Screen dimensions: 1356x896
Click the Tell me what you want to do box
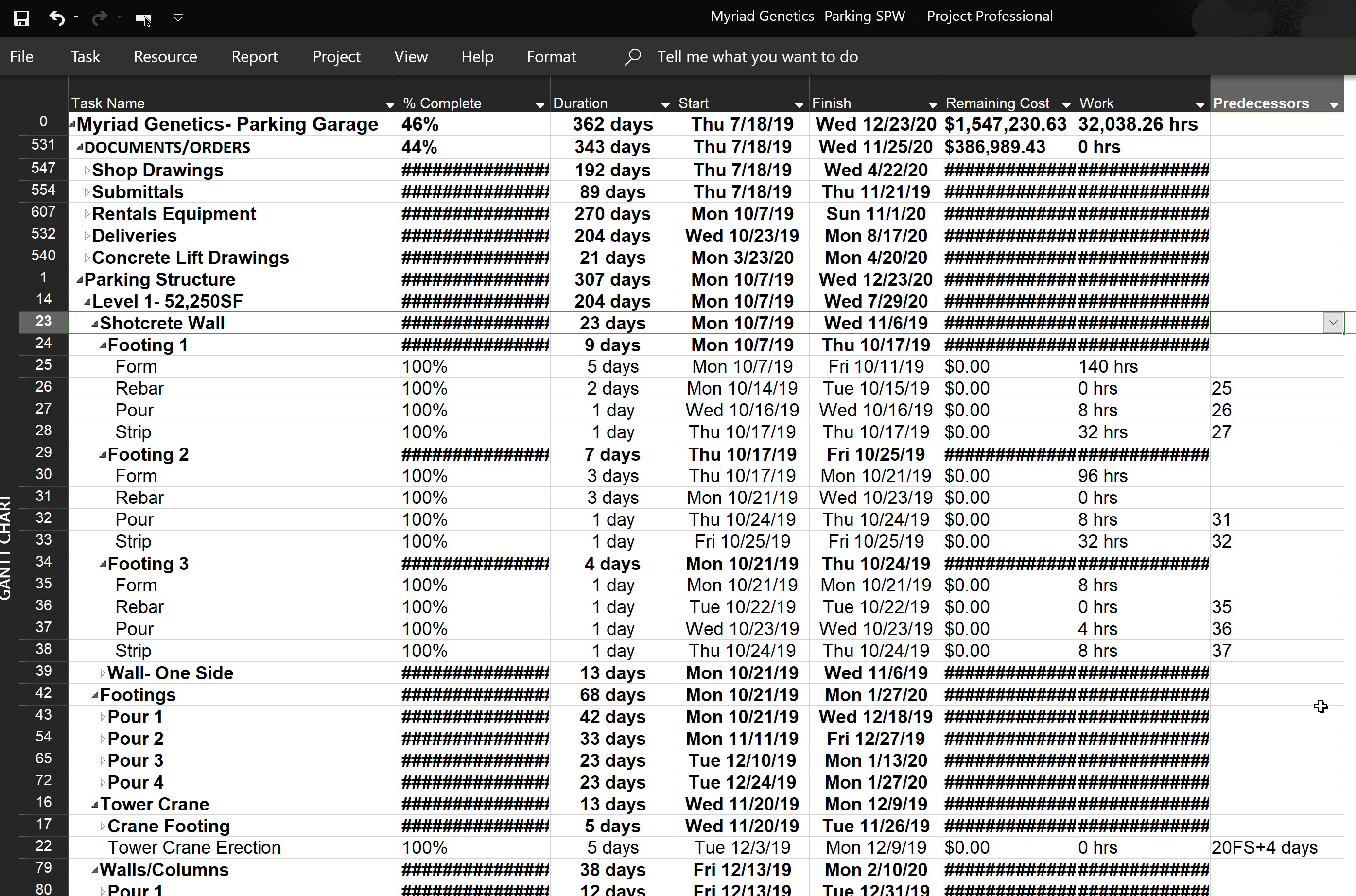coord(757,56)
